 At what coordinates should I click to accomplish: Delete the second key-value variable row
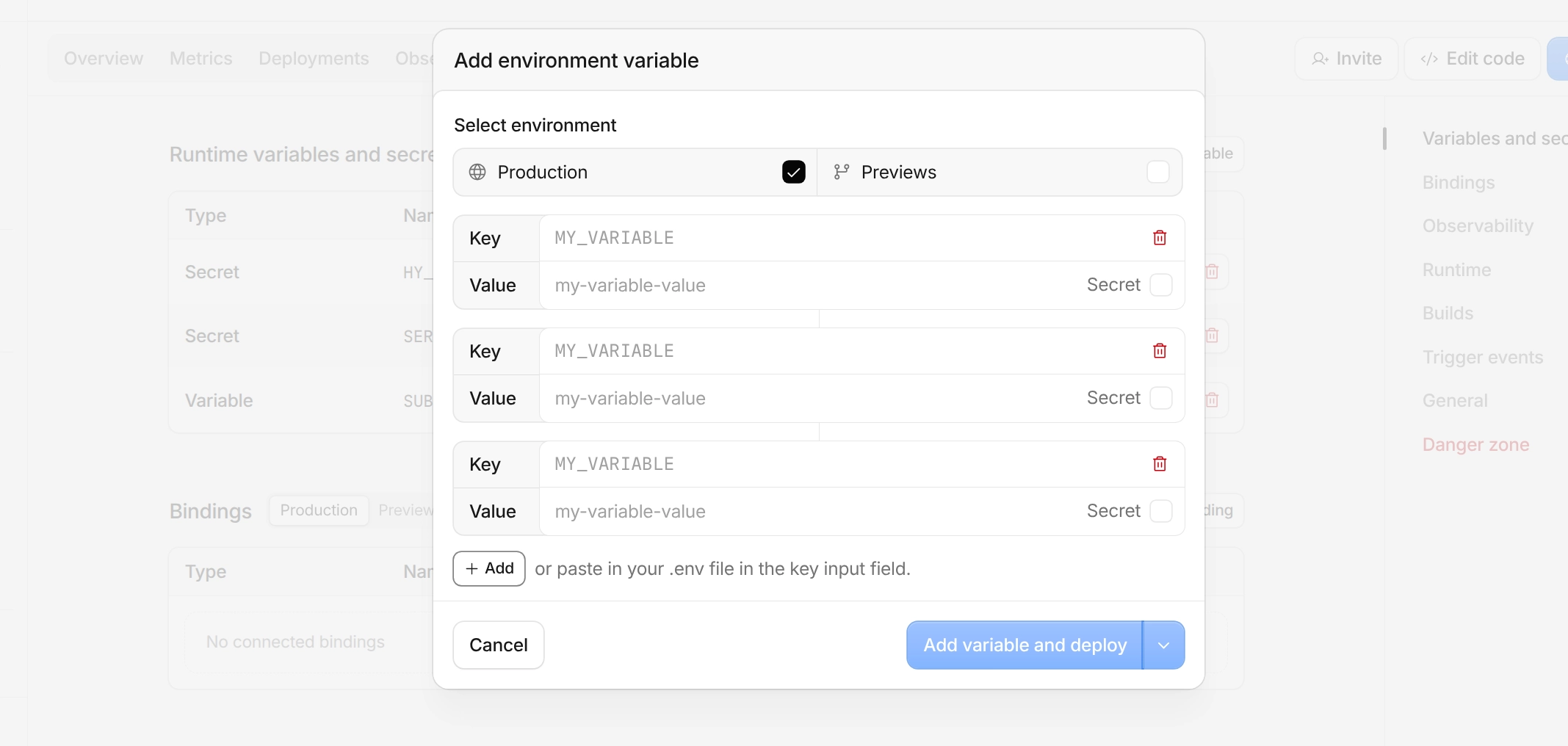coord(1160,351)
